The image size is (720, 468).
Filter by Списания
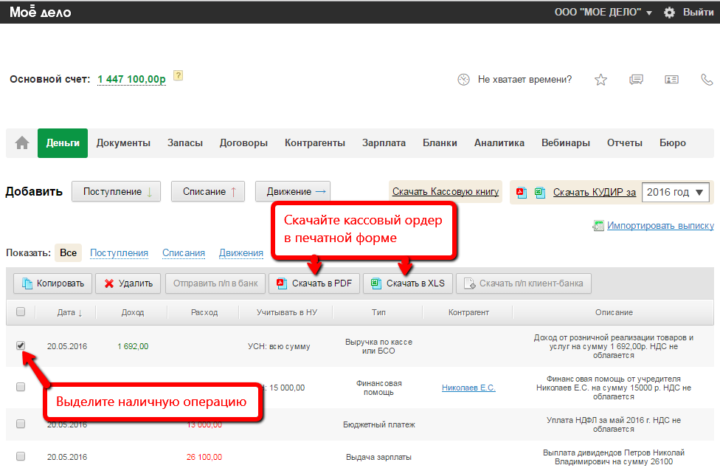click(x=183, y=253)
